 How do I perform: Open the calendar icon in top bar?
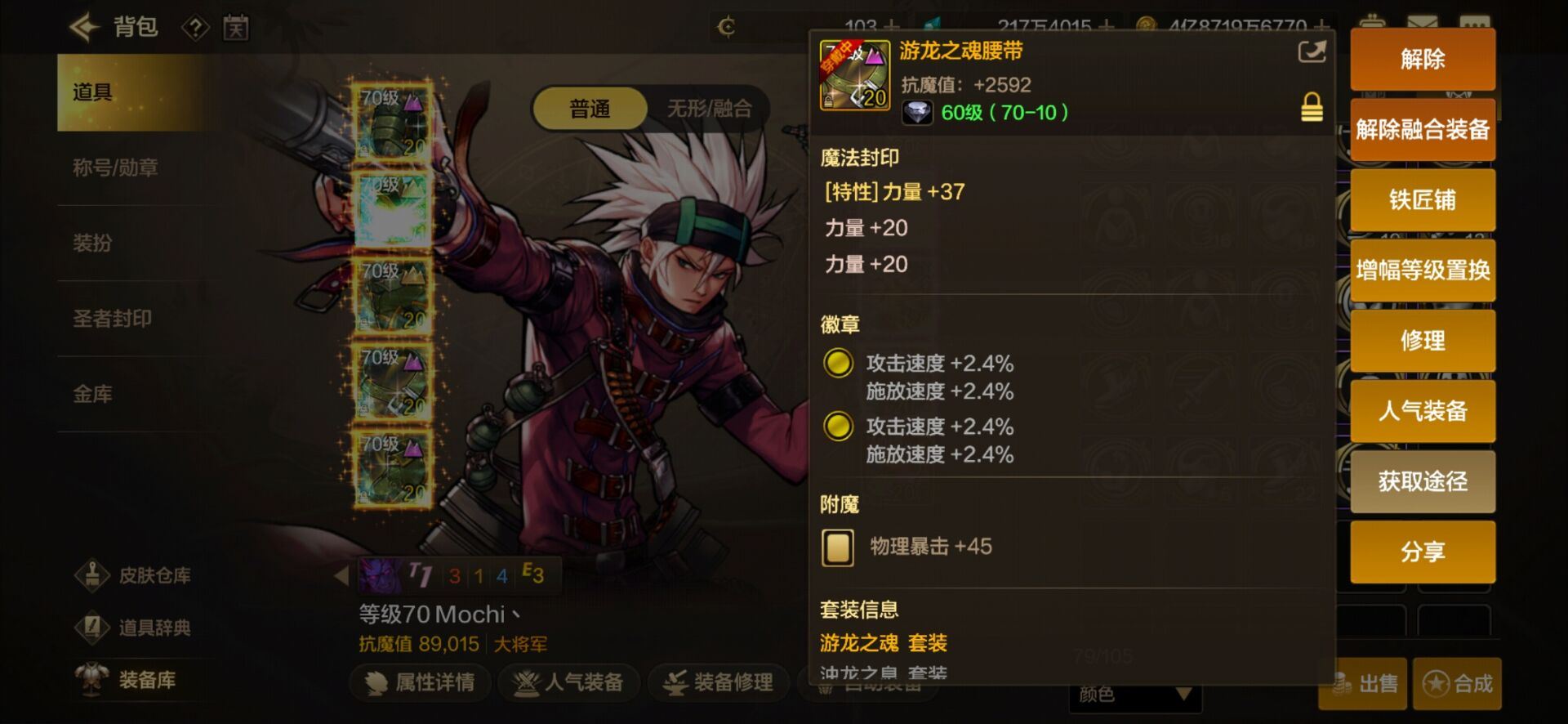point(236,29)
